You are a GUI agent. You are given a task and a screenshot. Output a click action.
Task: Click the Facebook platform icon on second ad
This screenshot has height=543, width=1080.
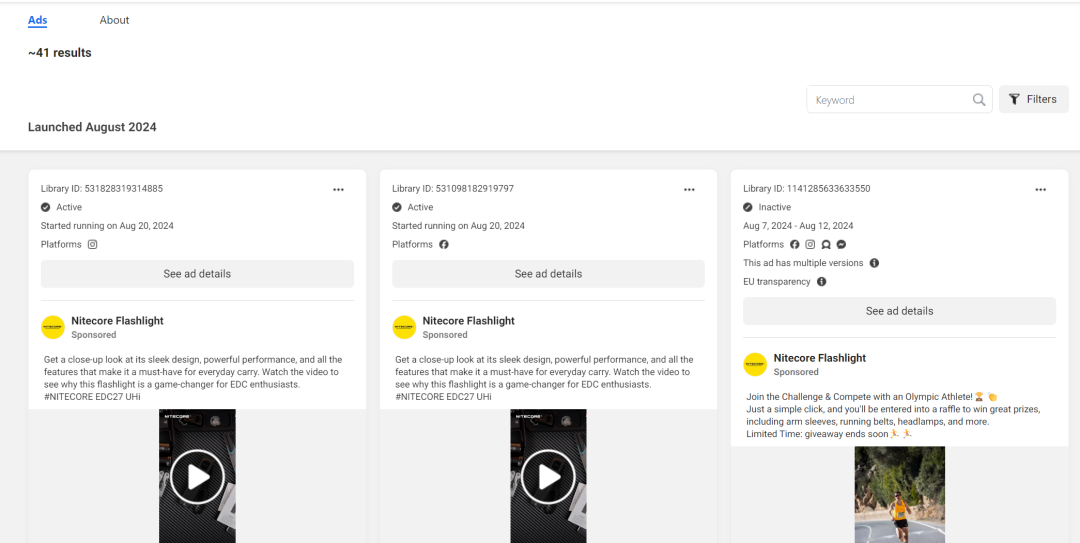click(x=444, y=244)
